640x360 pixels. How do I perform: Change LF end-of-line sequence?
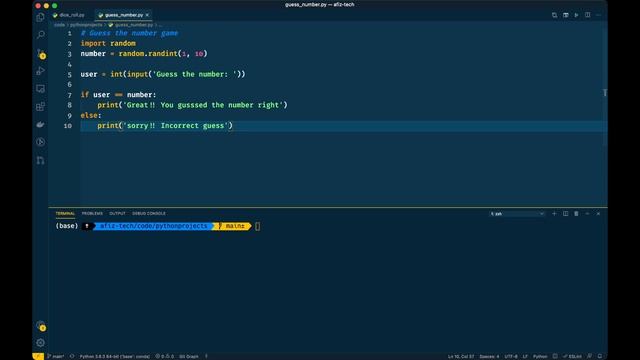click(x=525, y=356)
